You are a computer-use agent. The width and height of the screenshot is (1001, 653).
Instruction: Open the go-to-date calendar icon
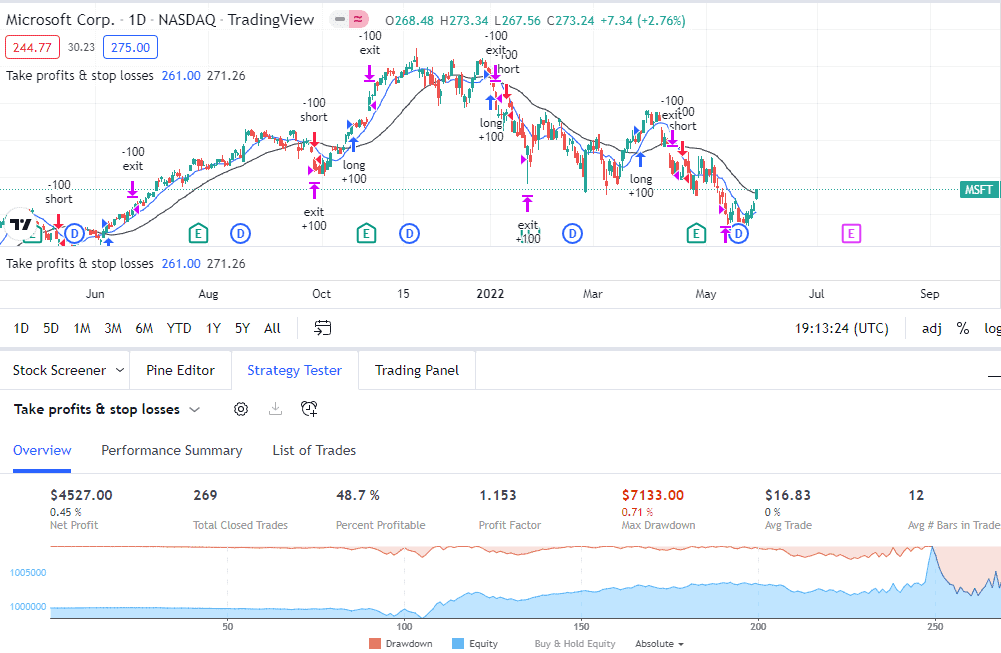pyautogui.click(x=323, y=328)
